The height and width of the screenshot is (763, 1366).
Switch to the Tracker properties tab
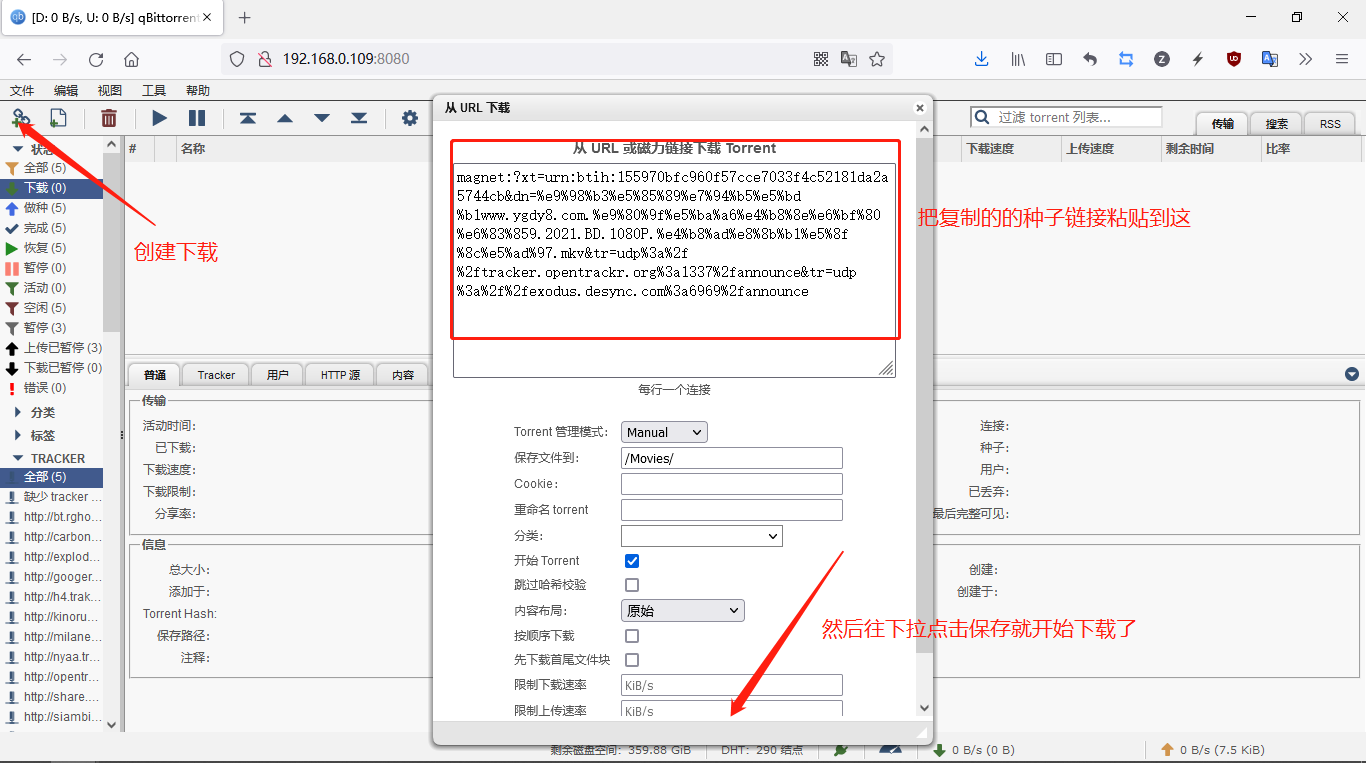[x=216, y=375]
